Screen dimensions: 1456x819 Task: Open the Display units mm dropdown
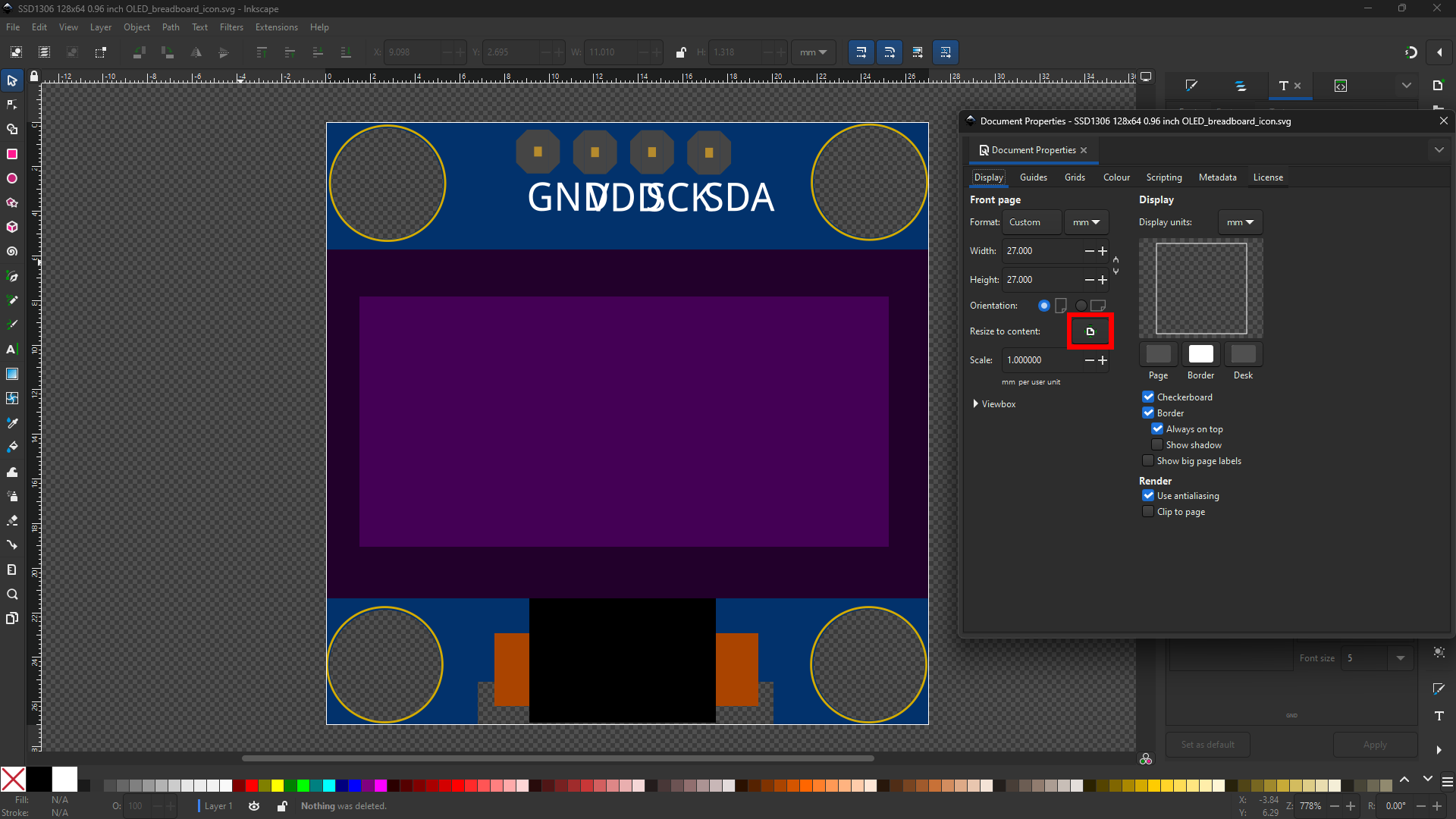click(x=1240, y=222)
